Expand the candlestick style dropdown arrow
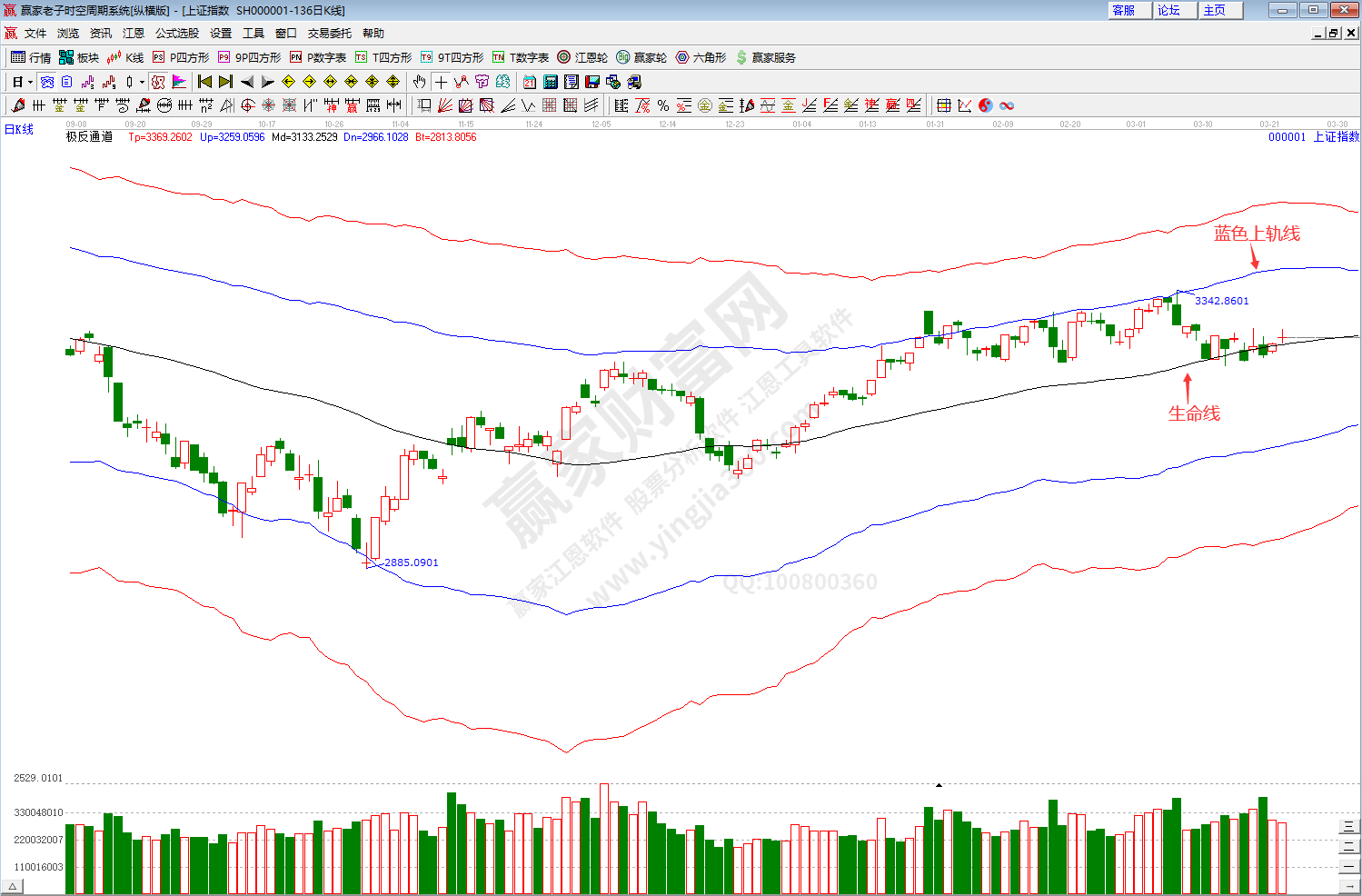1362x896 pixels. [x=142, y=82]
